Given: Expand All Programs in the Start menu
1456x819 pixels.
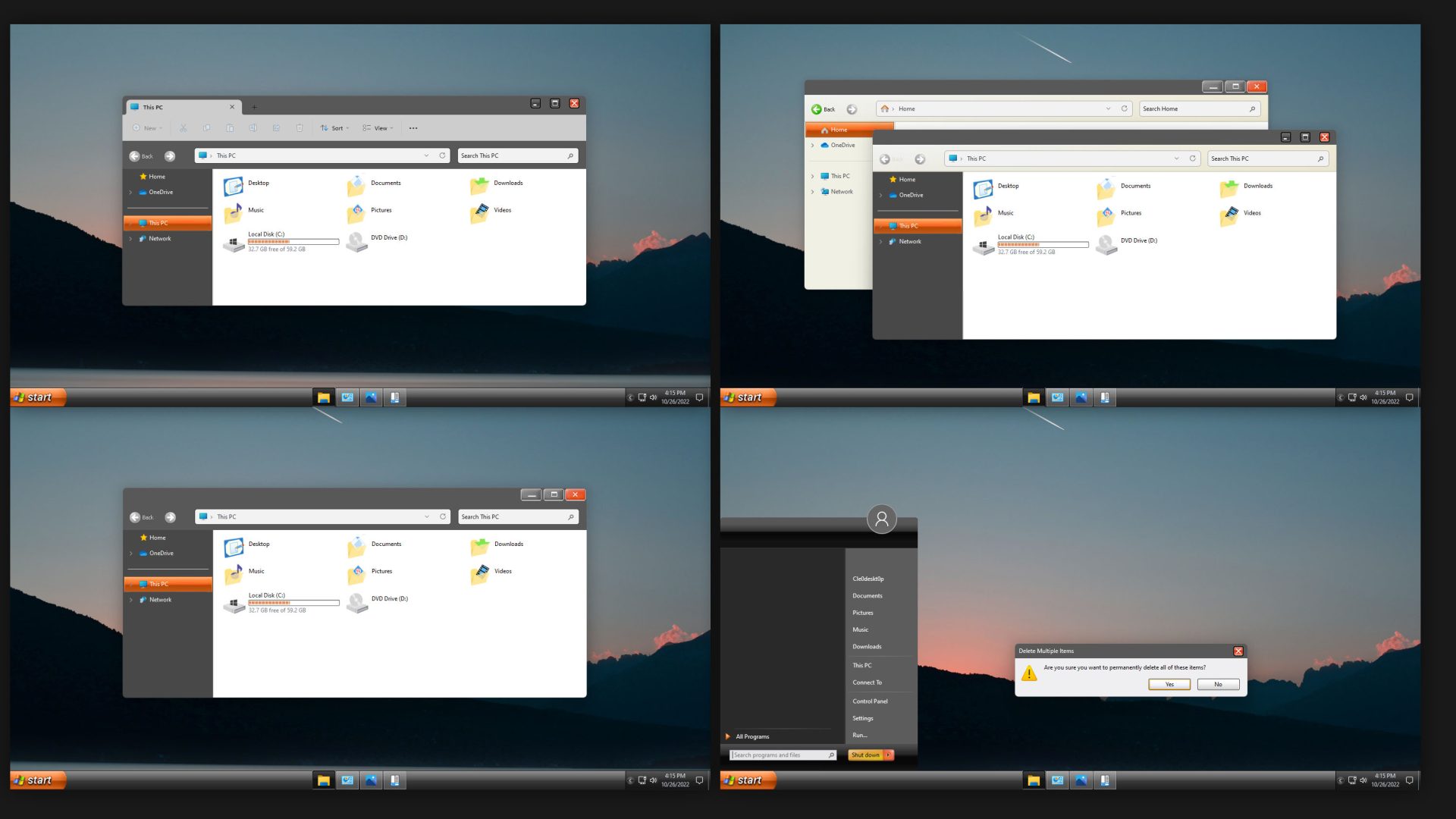Looking at the screenshot, I should tap(752, 736).
